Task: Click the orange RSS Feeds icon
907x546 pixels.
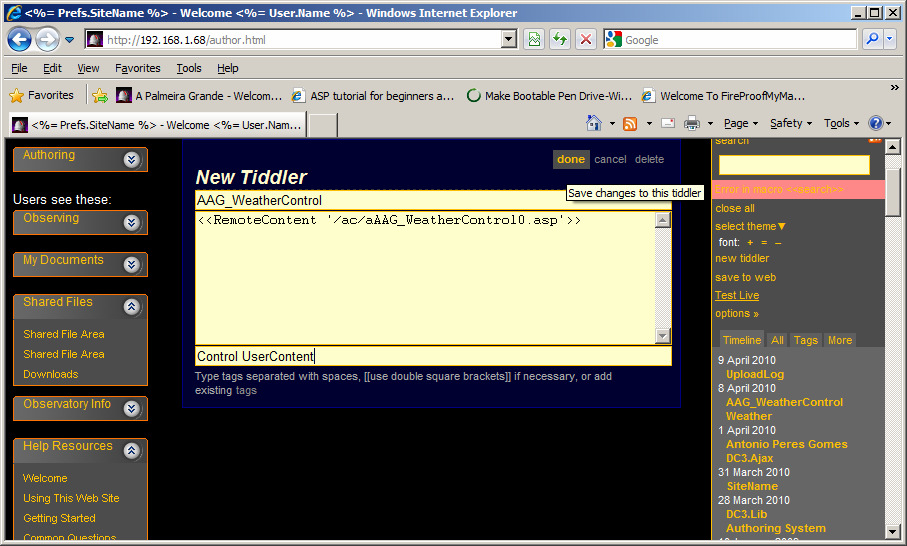Action: [630, 123]
